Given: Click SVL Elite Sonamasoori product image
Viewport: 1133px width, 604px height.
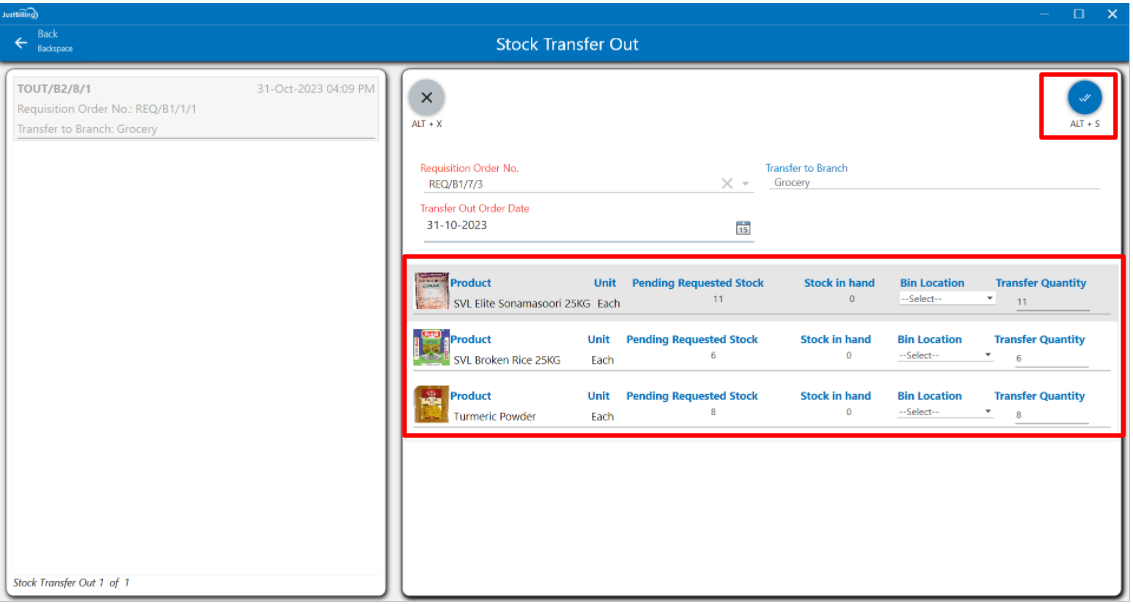Looking at the screenshot, I should pyautogui.click(x=432, y=290).
